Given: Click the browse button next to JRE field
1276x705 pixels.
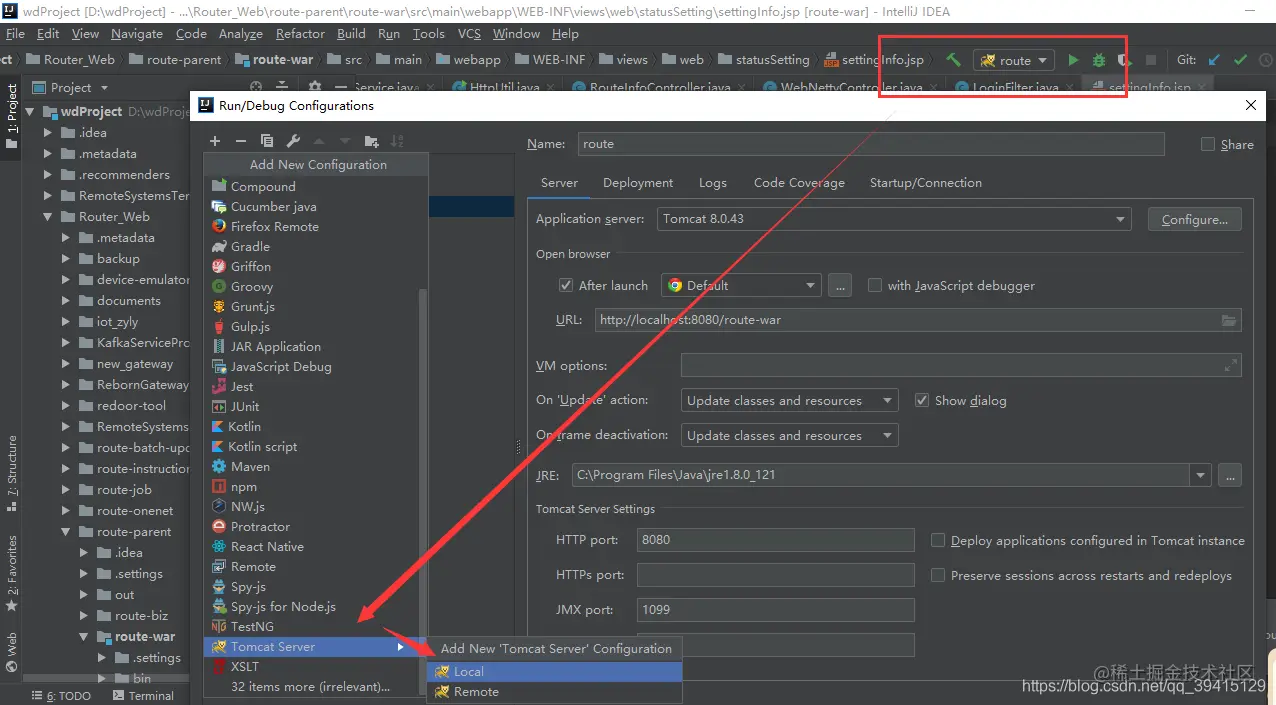Looking at the screenshot, I should 1230,474.
